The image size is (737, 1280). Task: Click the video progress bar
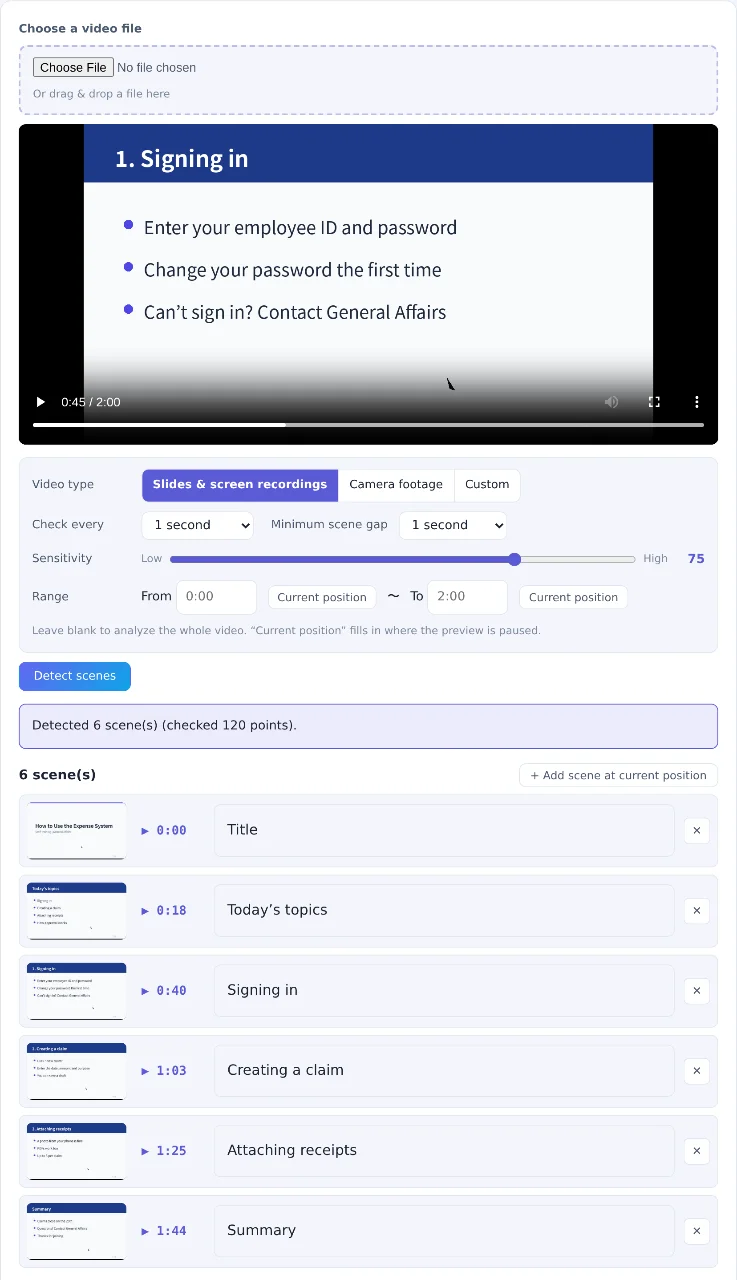(368, 425)
